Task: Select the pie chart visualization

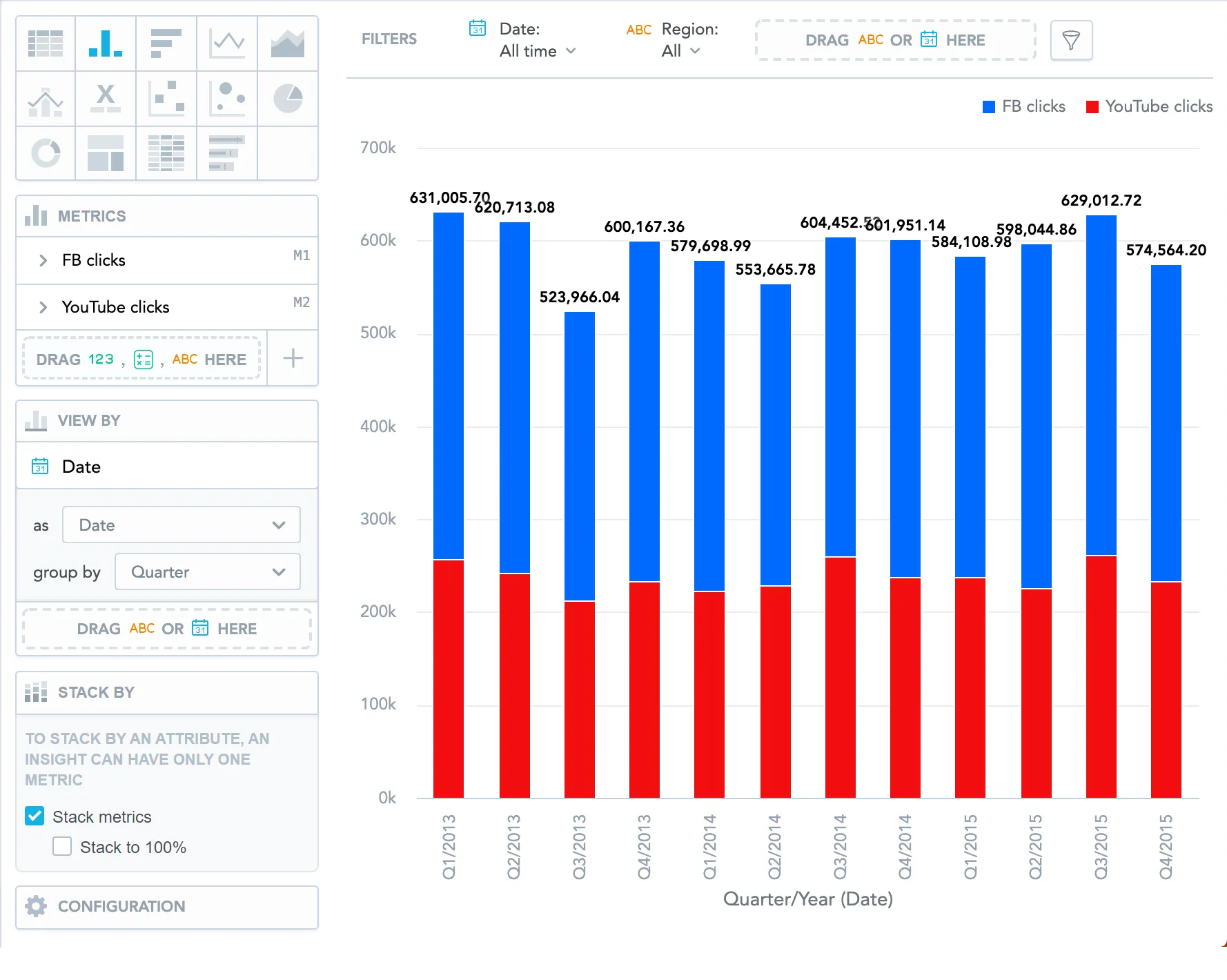Action: coord(287,99)
